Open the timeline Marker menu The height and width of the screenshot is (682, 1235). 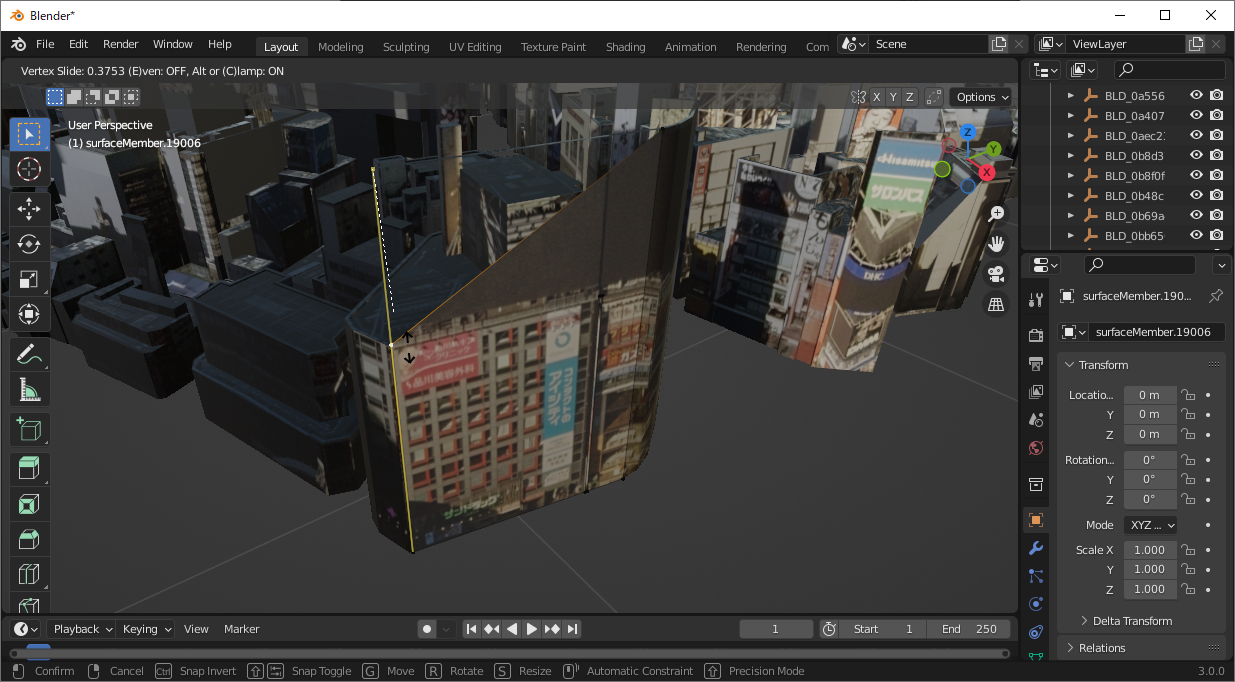pyautogui.click(x=241, y=629)
